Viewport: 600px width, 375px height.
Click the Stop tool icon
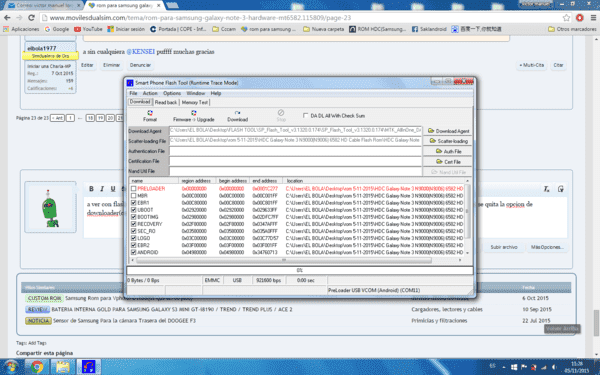[x=281, y=116]
